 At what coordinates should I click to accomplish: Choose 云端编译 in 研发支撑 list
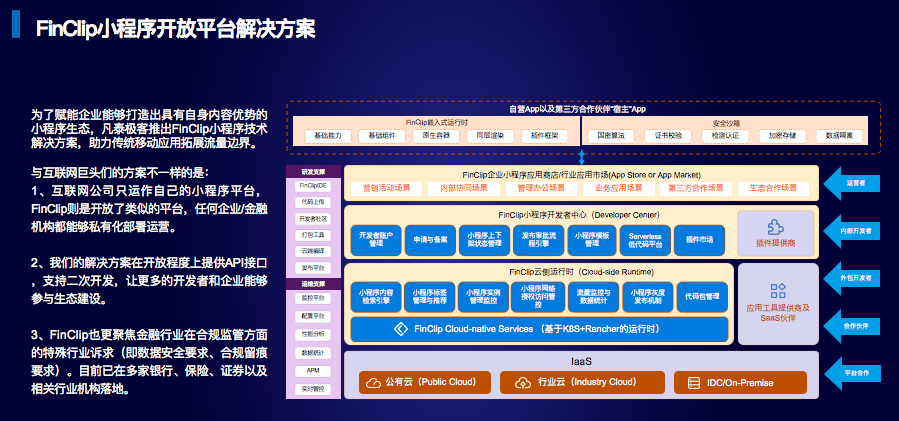(x=313, y=251)
